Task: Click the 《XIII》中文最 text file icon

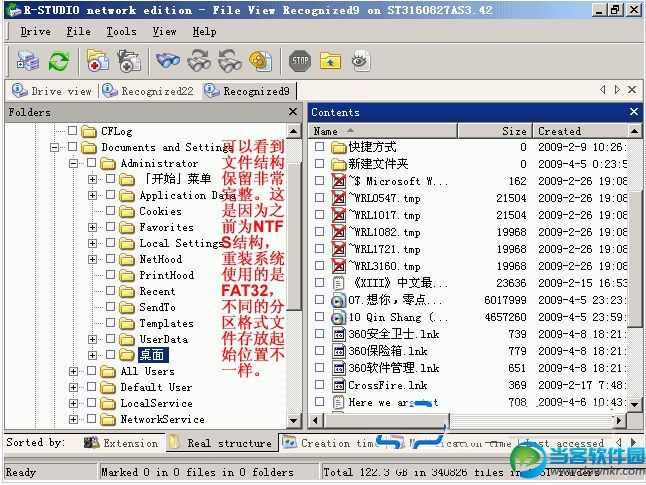Action: pos(339,283)
